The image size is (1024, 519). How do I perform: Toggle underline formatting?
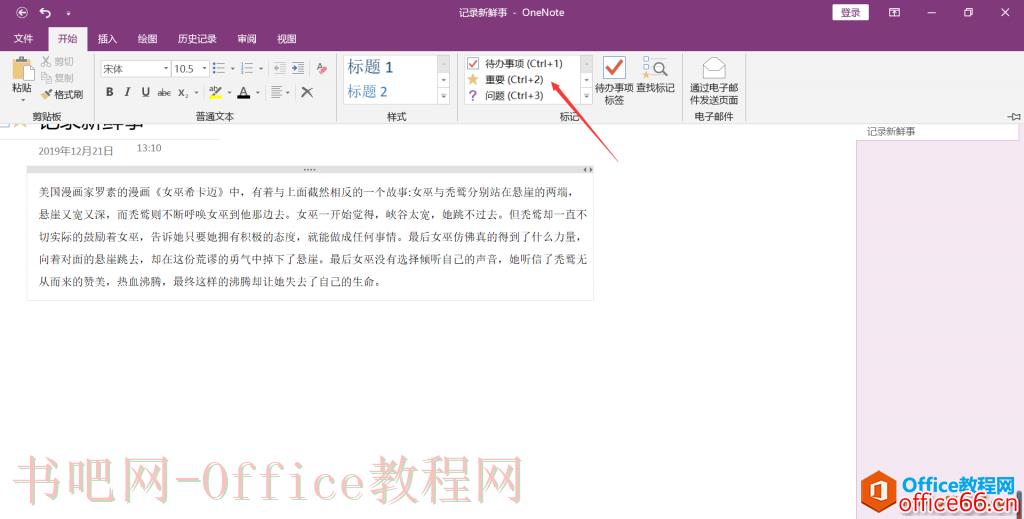point(146,92)
